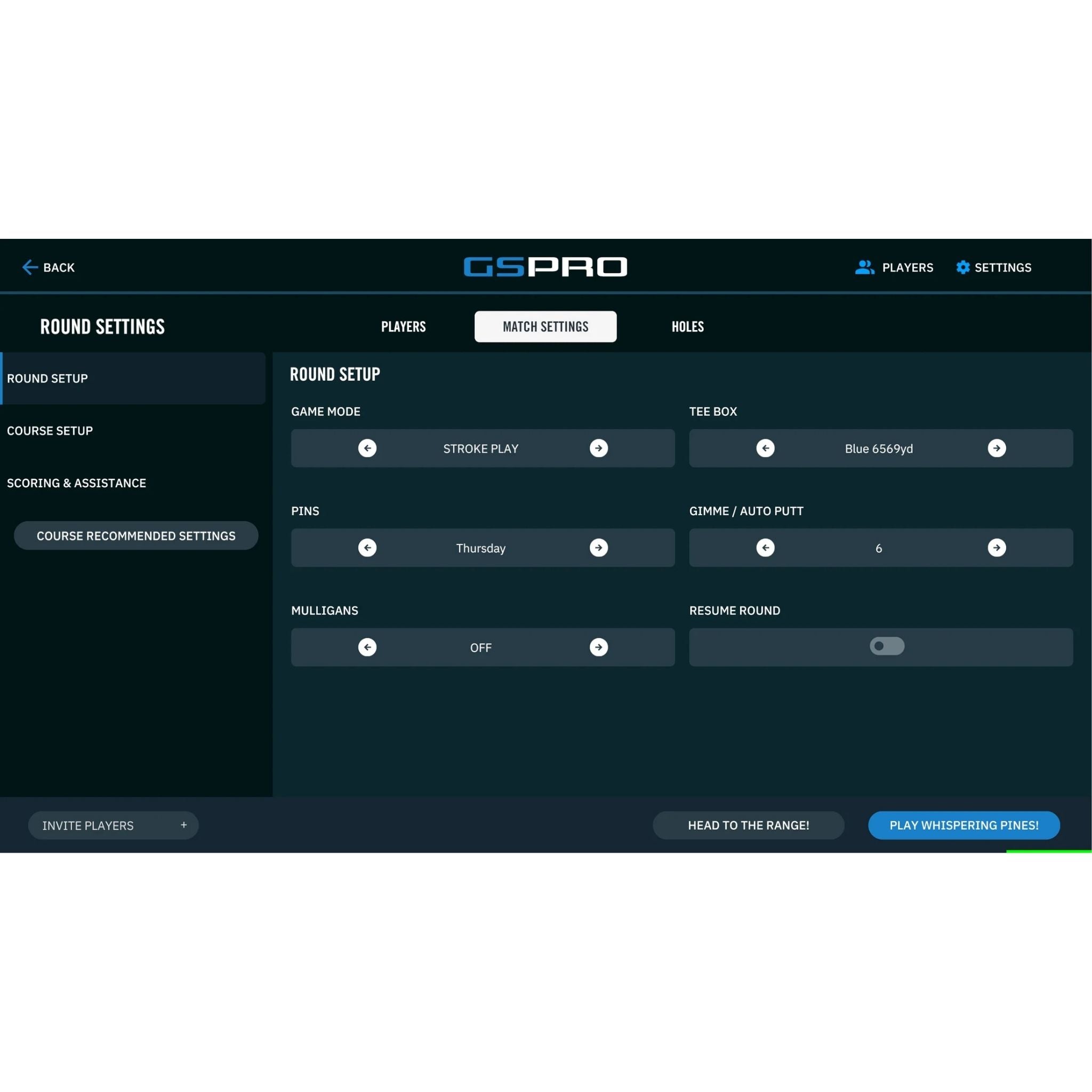1092x1092 pixels.
Task: Select next Tee Box option arrow
Action: coord(997,448)
